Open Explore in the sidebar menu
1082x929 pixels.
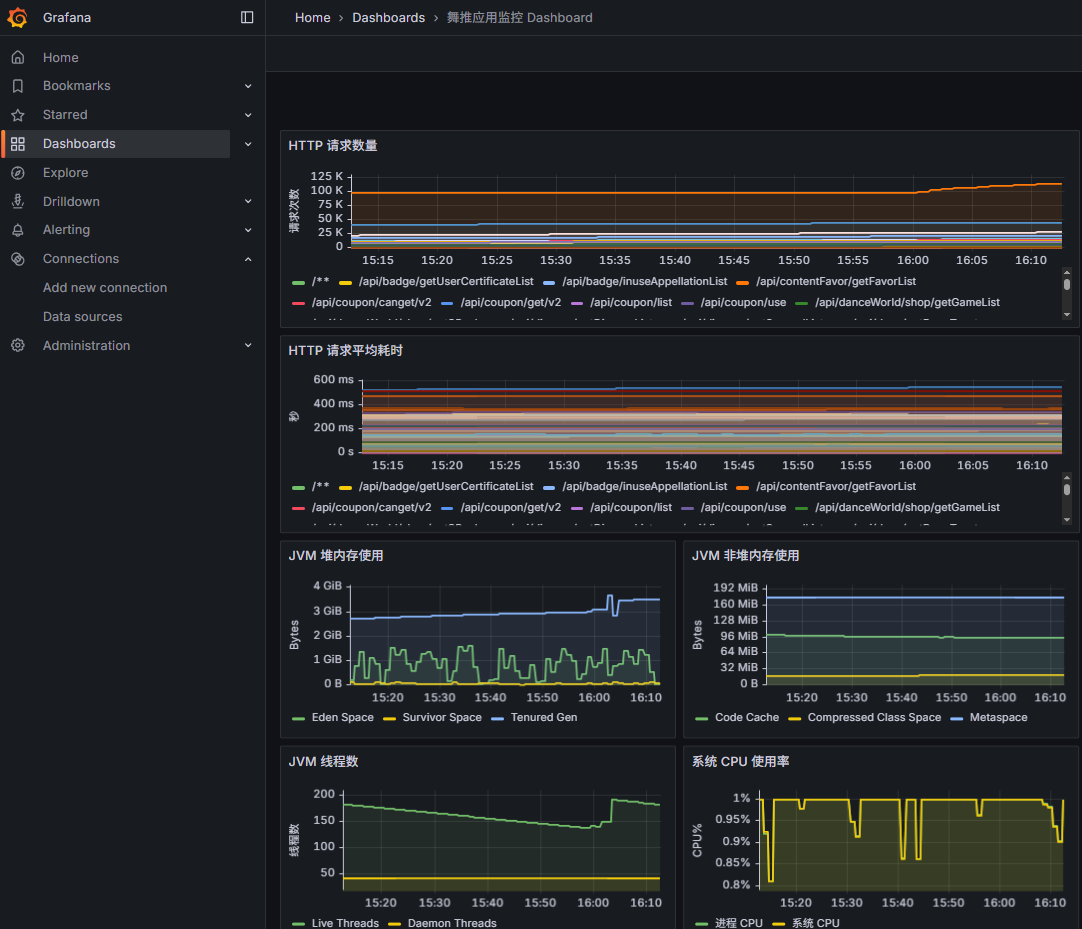(x=66, y=173)
